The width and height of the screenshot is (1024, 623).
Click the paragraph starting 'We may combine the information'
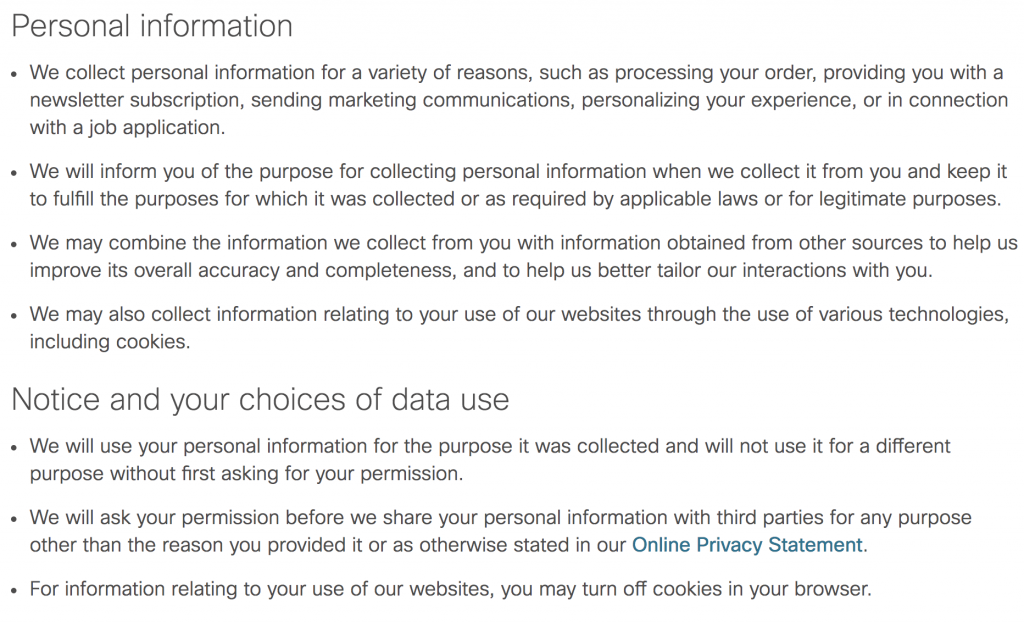(523, 256)
